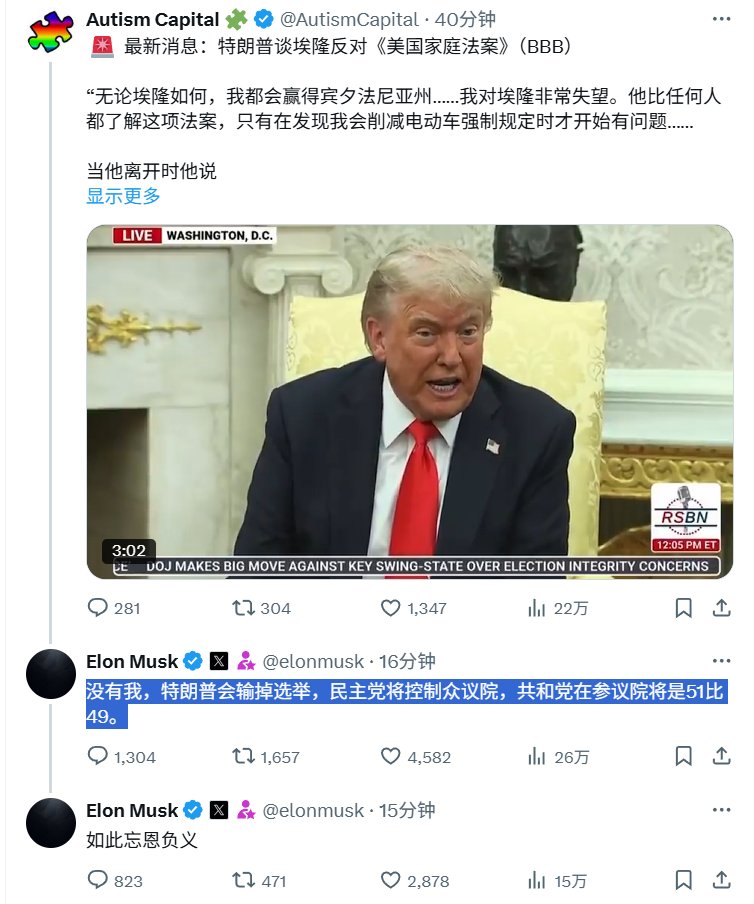Image resolution: width=754 pixels, height=904 pixels.
Task: Bookmark the Autism Capital post
Action: tap(684, 608)
